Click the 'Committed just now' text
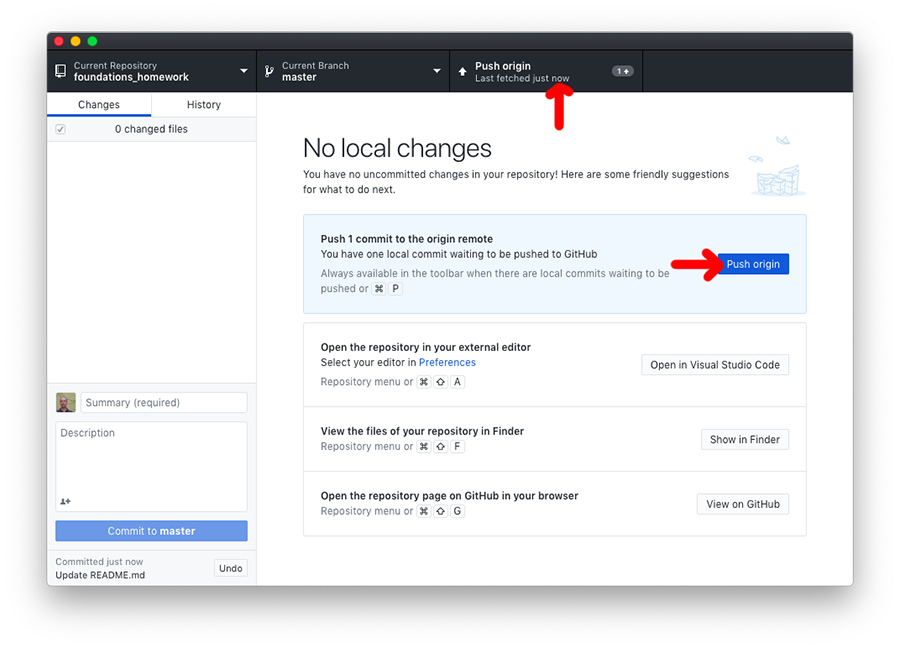Image resolution: width=900 pixels, height=648 pixels. pos(99,561)
